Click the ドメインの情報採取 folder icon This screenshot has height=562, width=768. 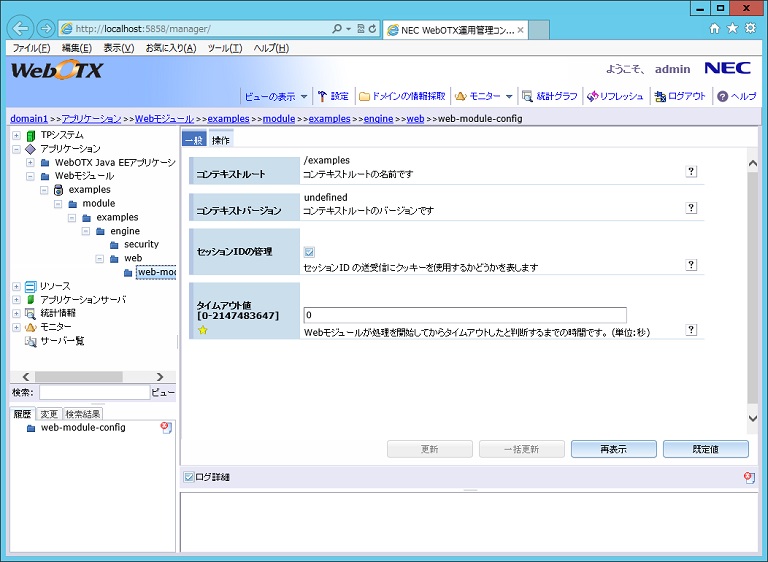365,97
